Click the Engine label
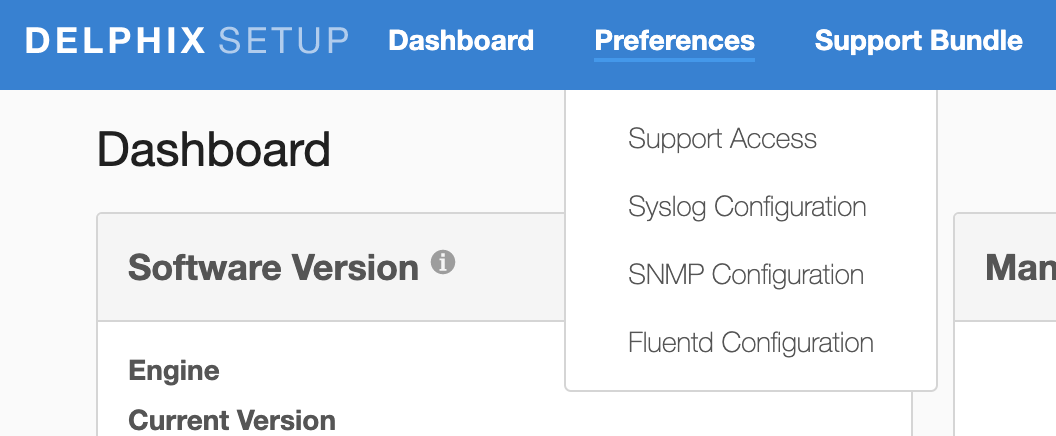The width and height of the screenshot is (1056, 436). point(174,371)
